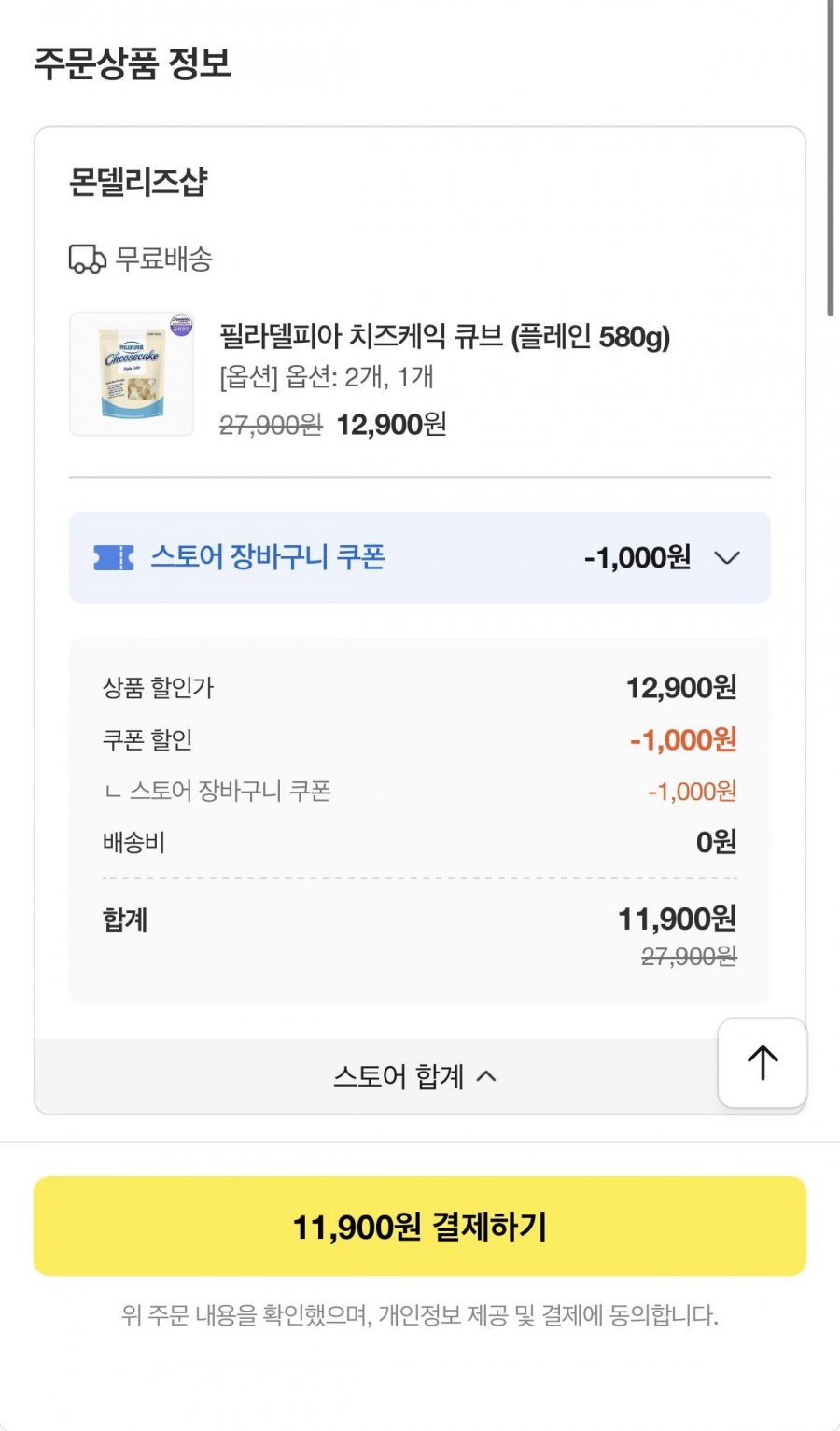Image resolution: width=840 pixels, height=1431 pixels.
Task: Click the -1,000원 coupon amount in the blue bar
Action: (637, 557)
